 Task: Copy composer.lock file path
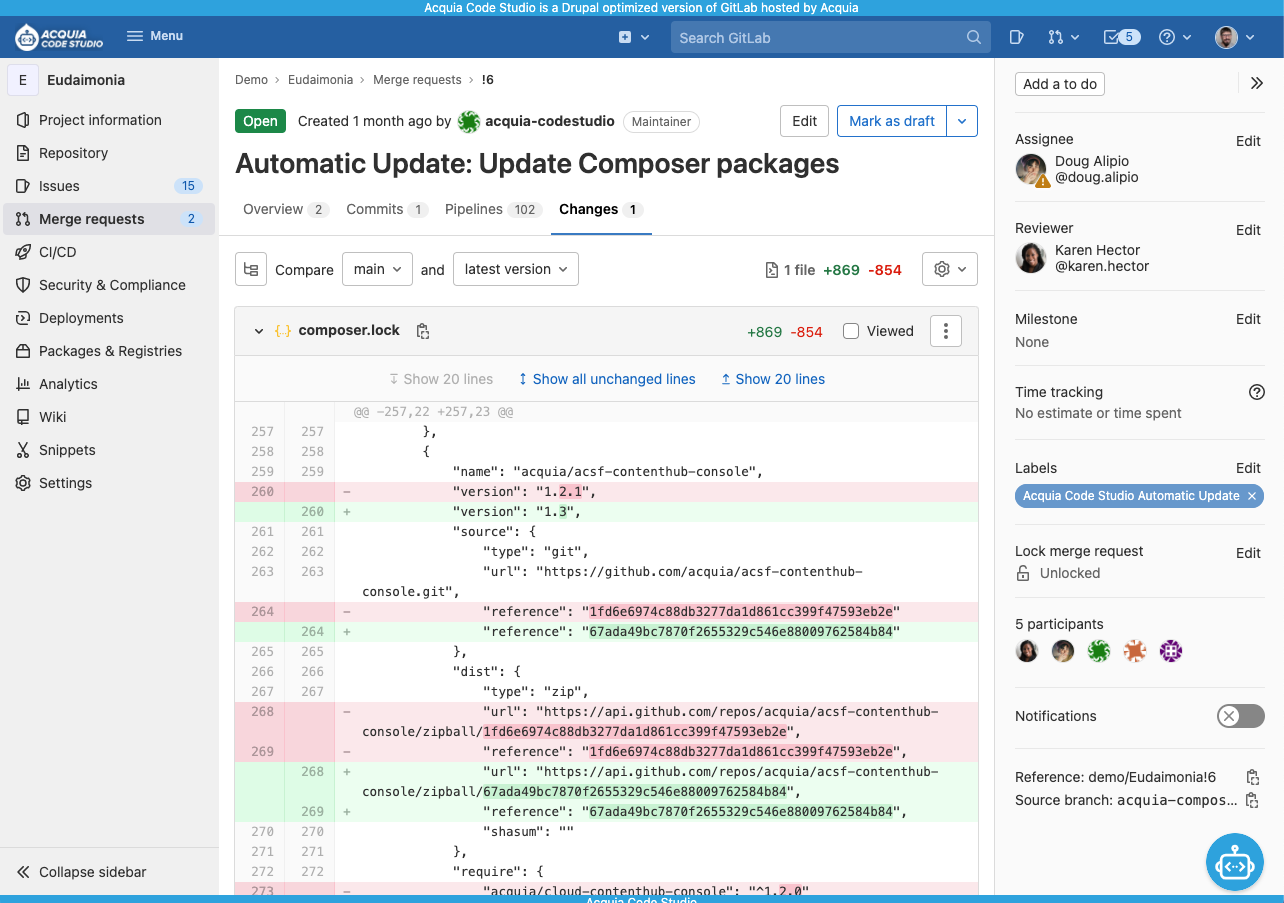[423, 331]
